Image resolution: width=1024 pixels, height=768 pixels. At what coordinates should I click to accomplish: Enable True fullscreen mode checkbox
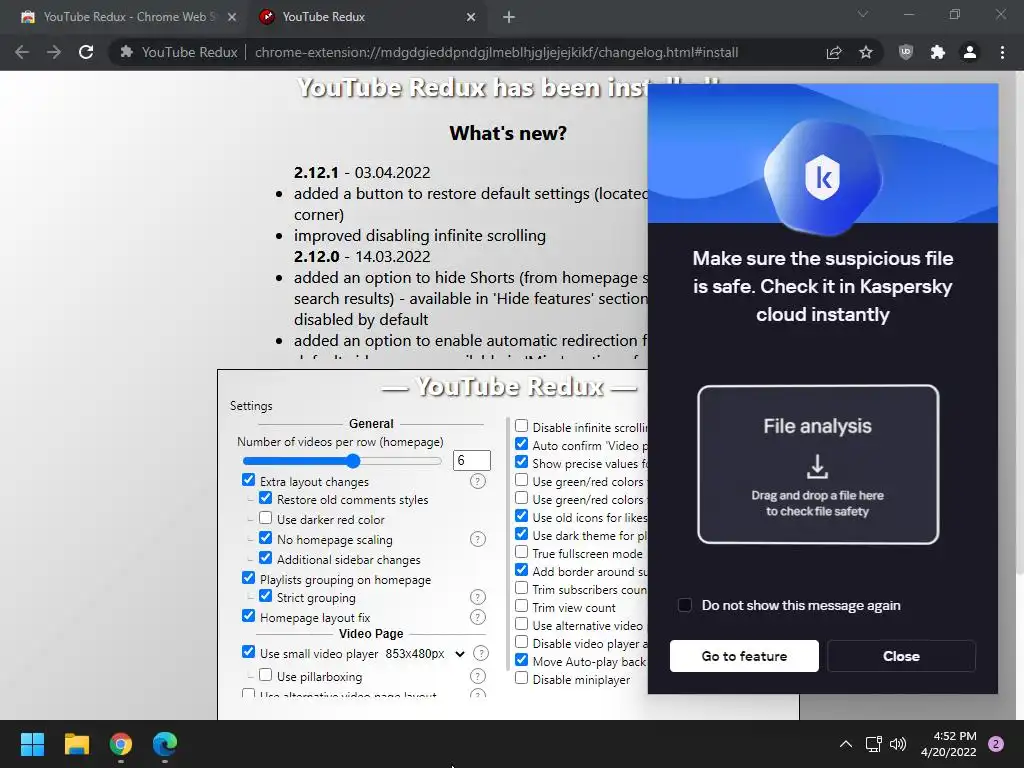tap(521, 552)
